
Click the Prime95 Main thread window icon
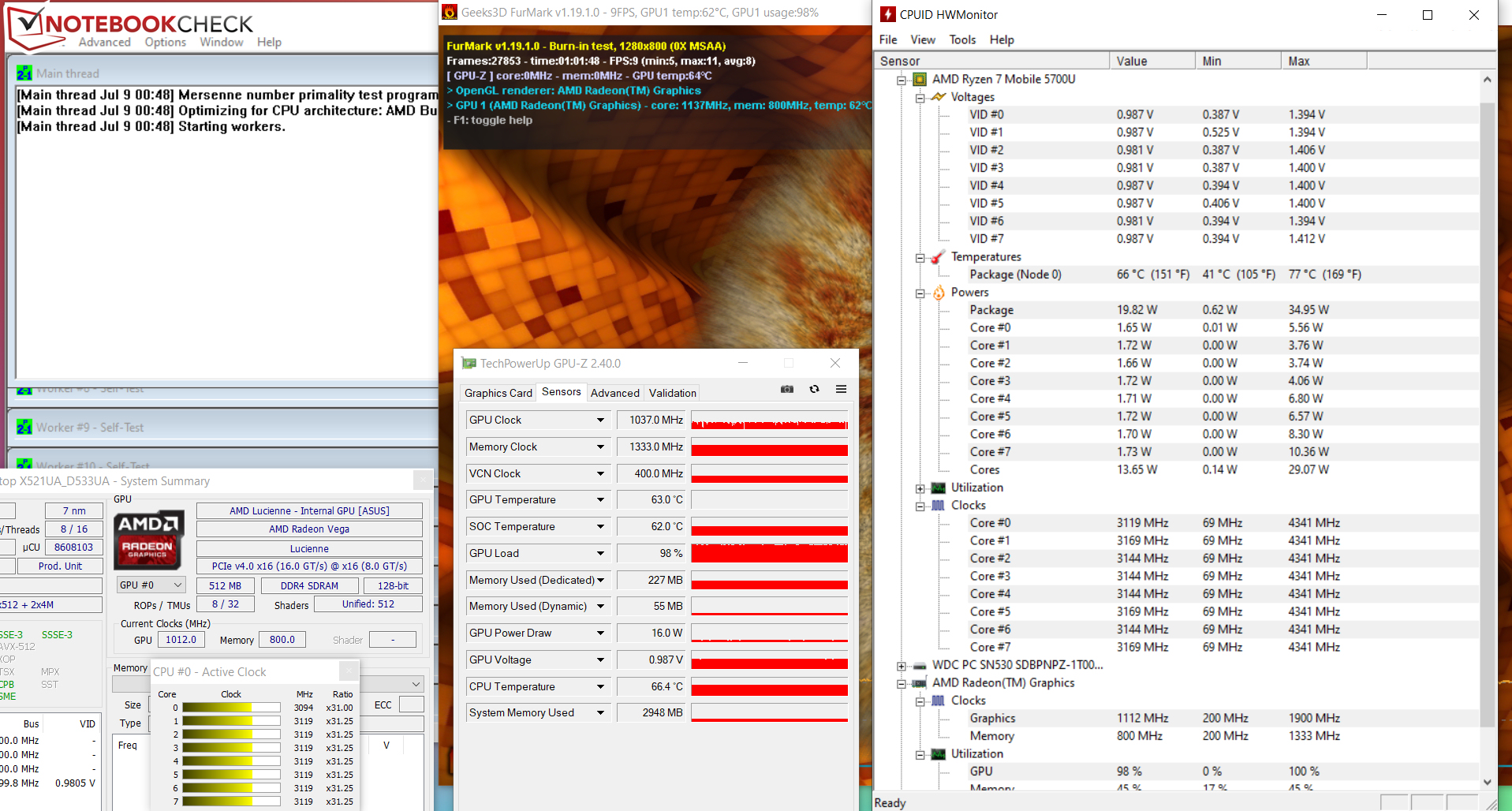(x=24, y=73)
